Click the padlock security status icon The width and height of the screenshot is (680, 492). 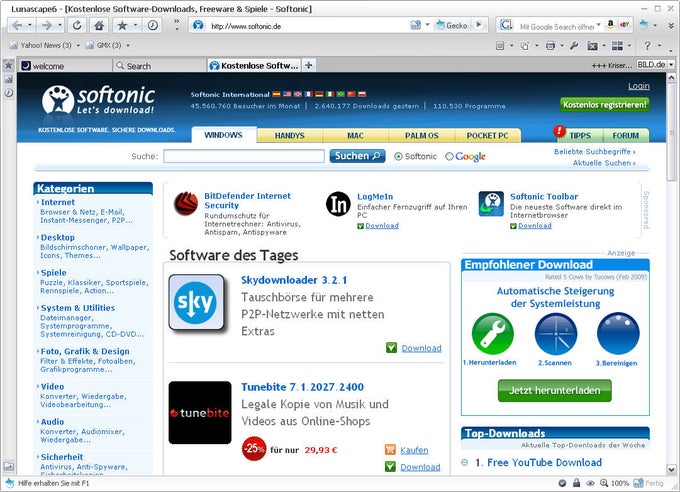(576, 483)
